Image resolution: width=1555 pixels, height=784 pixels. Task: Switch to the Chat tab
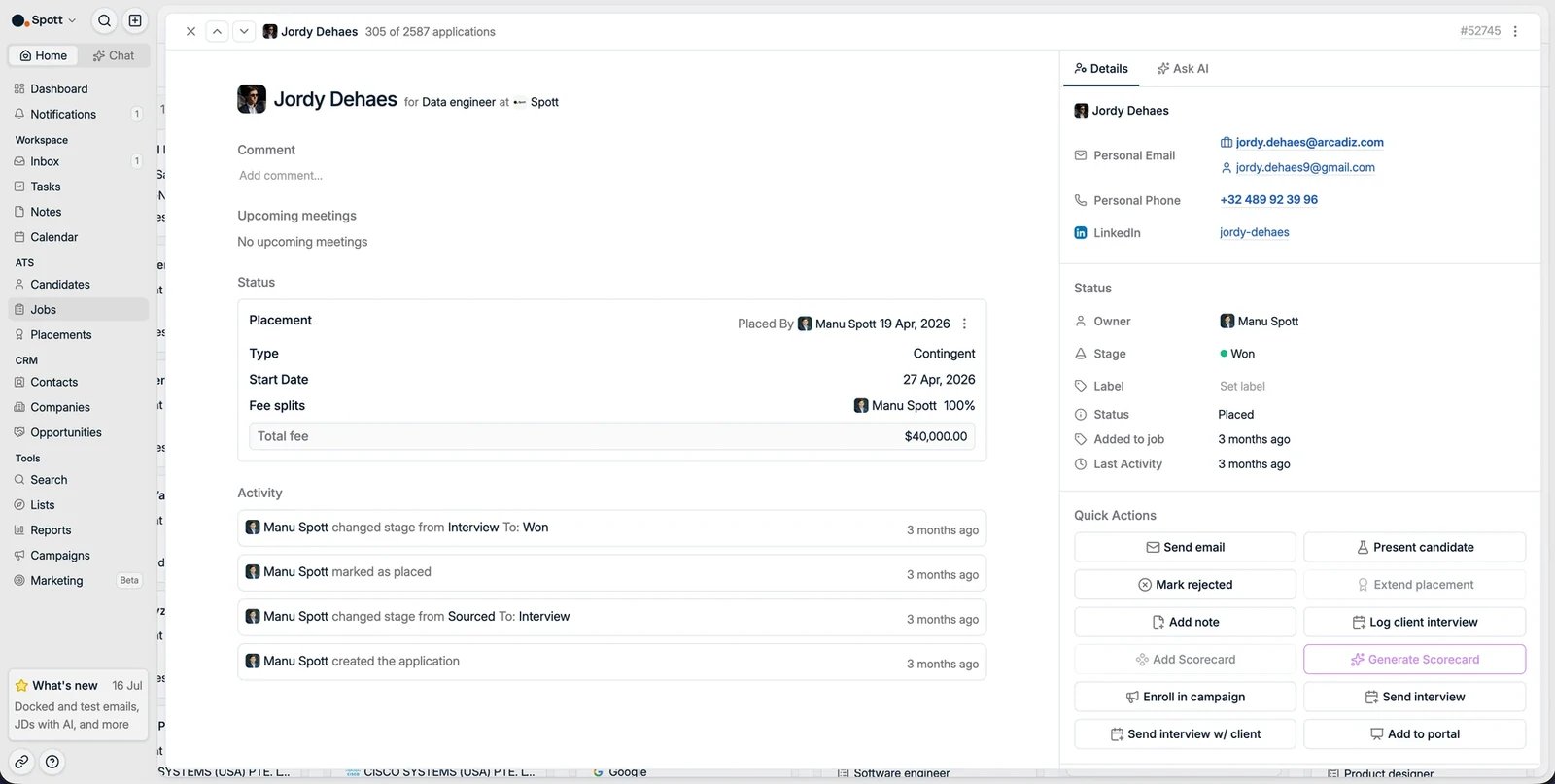[114, 55]
